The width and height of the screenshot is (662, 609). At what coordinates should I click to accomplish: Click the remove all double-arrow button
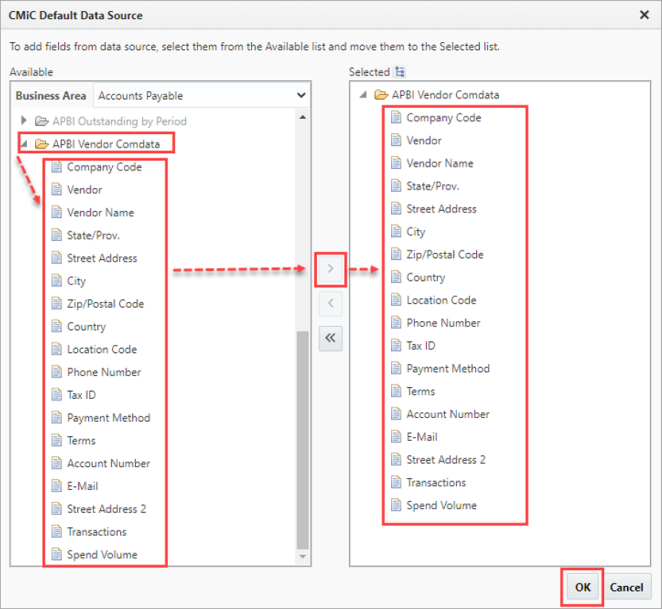pos(331,338)
